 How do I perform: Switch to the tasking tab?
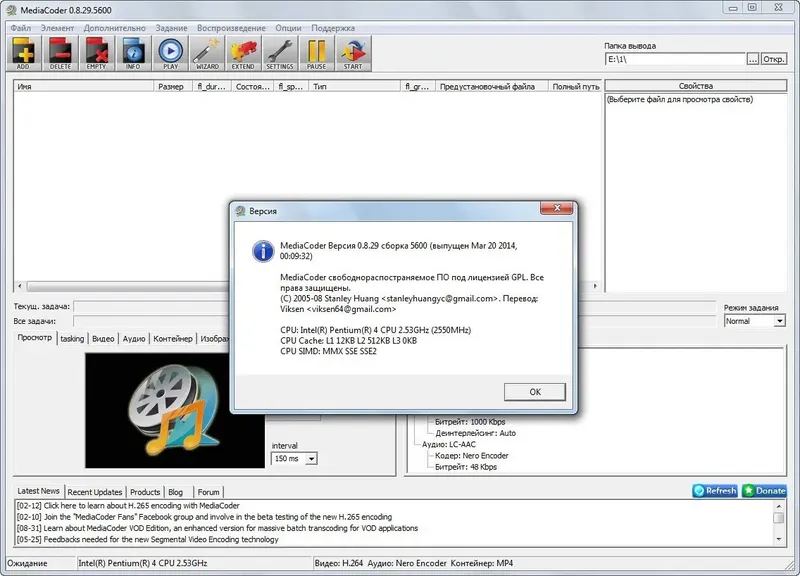[72, 338]
